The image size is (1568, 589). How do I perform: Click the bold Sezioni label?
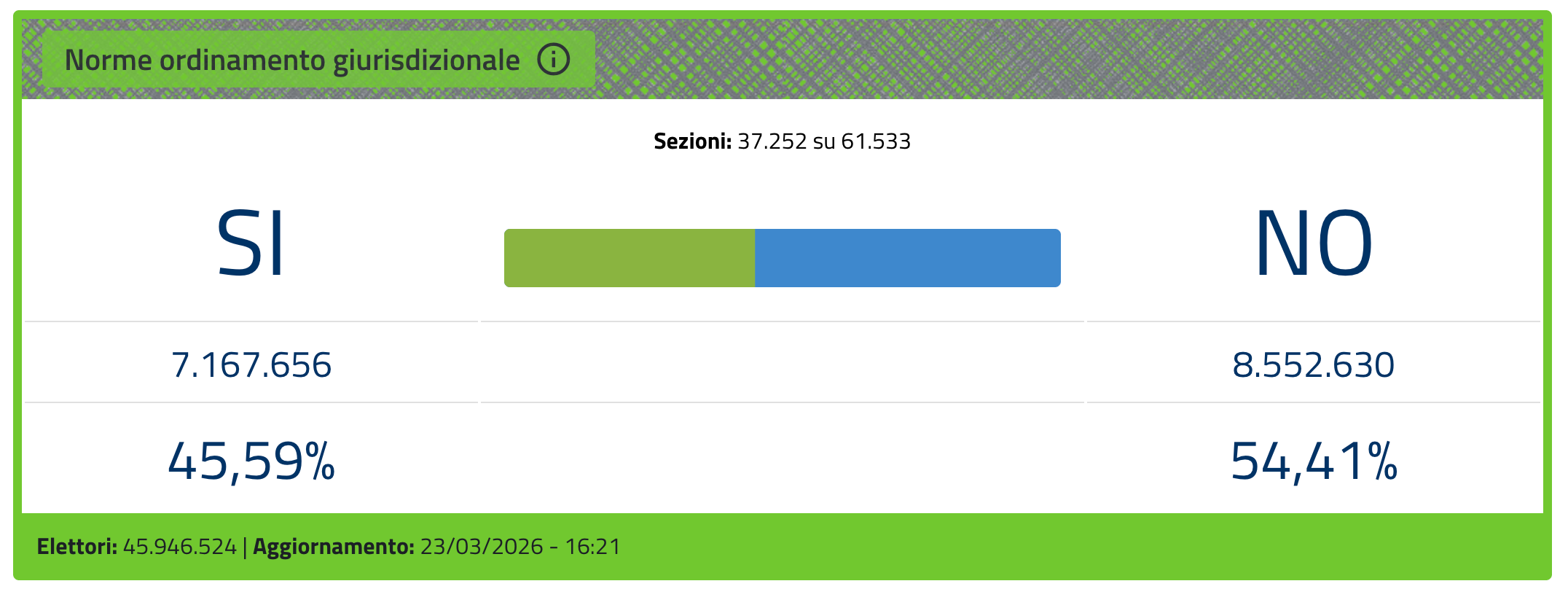coord(691,141)
